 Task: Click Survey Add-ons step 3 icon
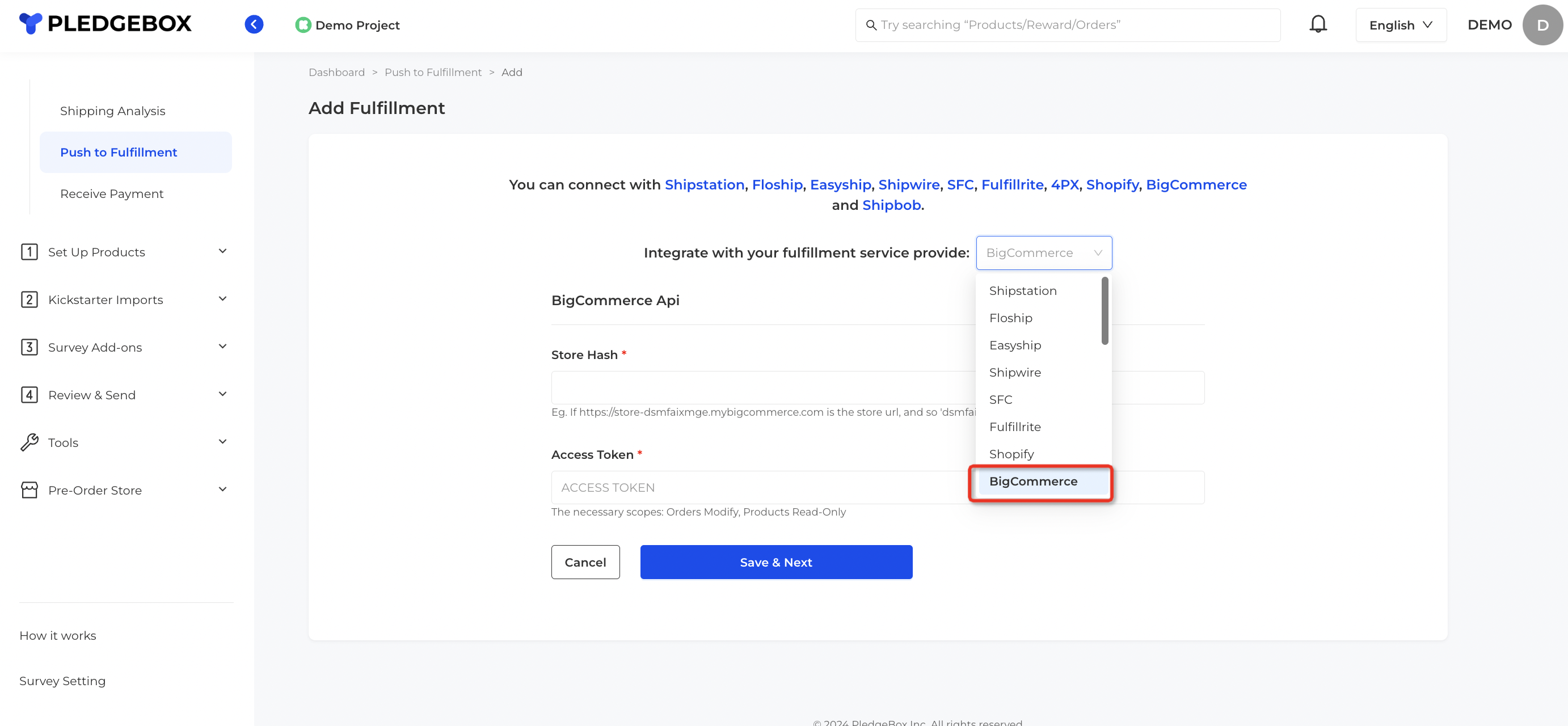coord(29,347)
